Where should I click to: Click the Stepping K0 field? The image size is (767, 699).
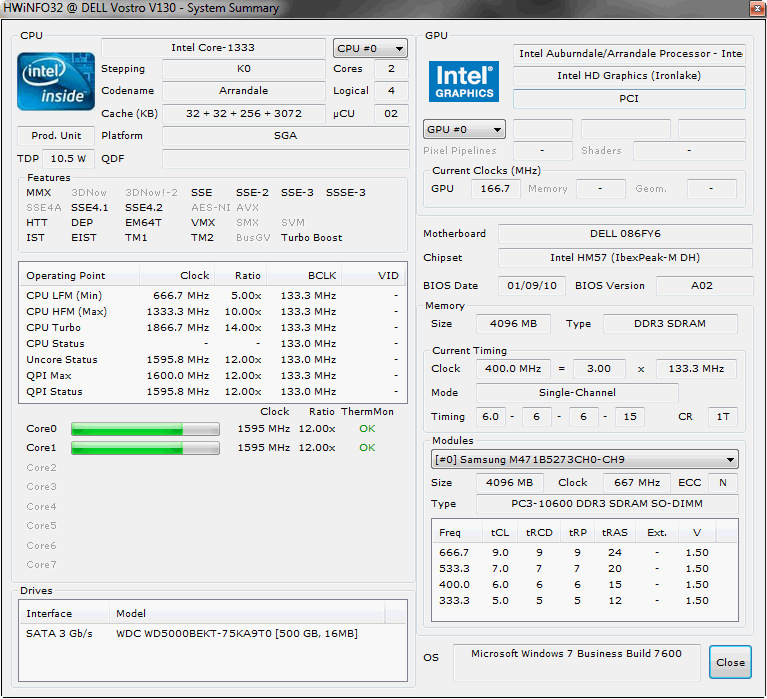[x=244, y=69]
